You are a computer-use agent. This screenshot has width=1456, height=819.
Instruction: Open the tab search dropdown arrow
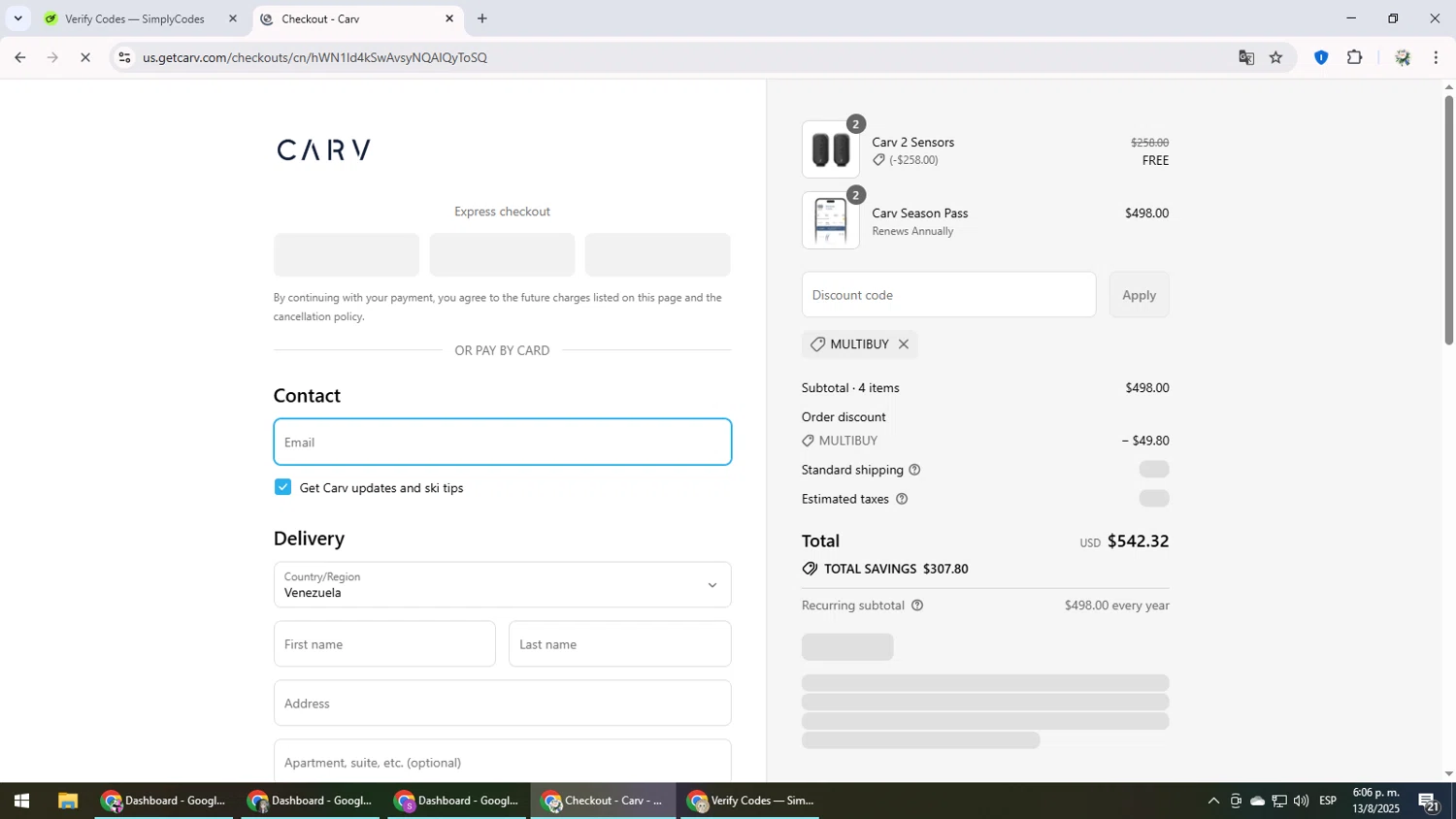[x=17, y=18]
